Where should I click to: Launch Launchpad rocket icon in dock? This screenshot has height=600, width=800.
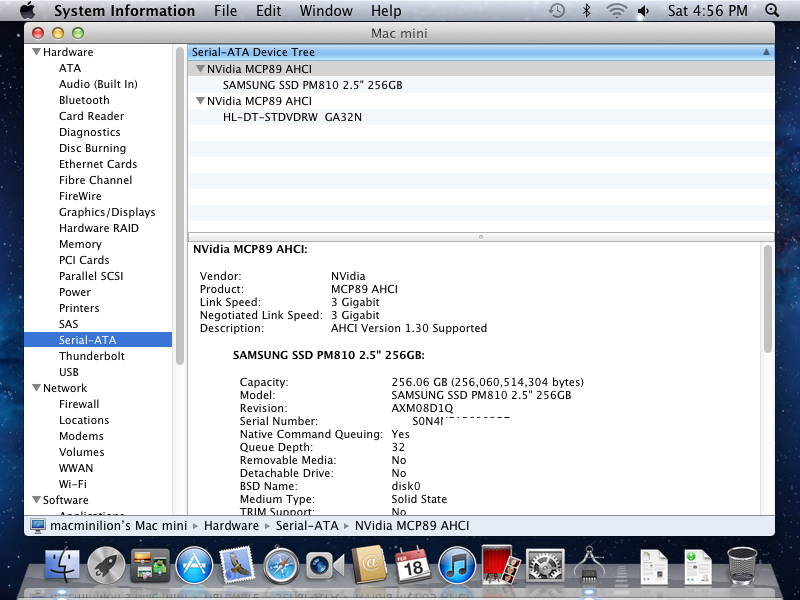106,565
